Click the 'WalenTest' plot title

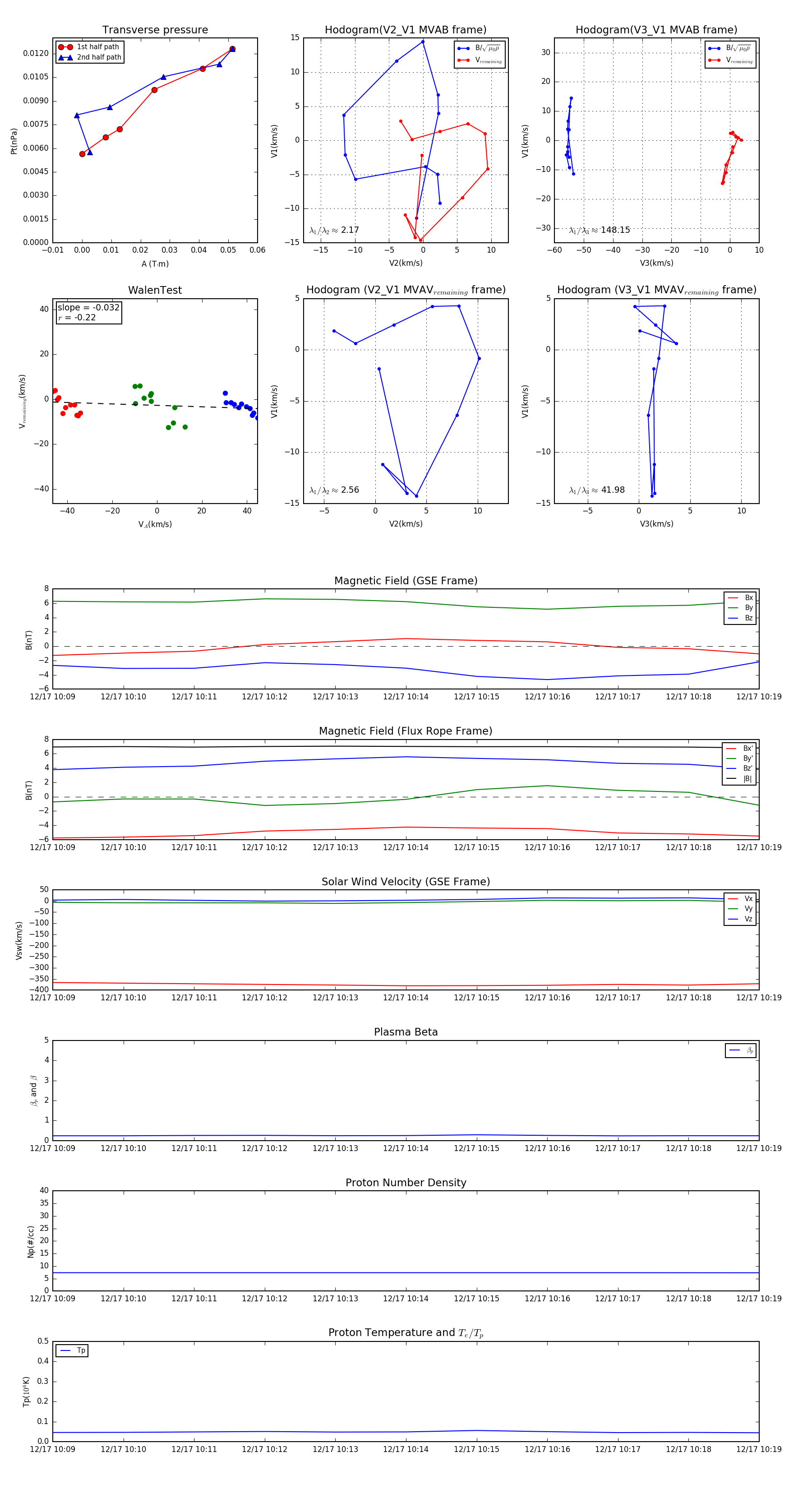click(155, 290)
